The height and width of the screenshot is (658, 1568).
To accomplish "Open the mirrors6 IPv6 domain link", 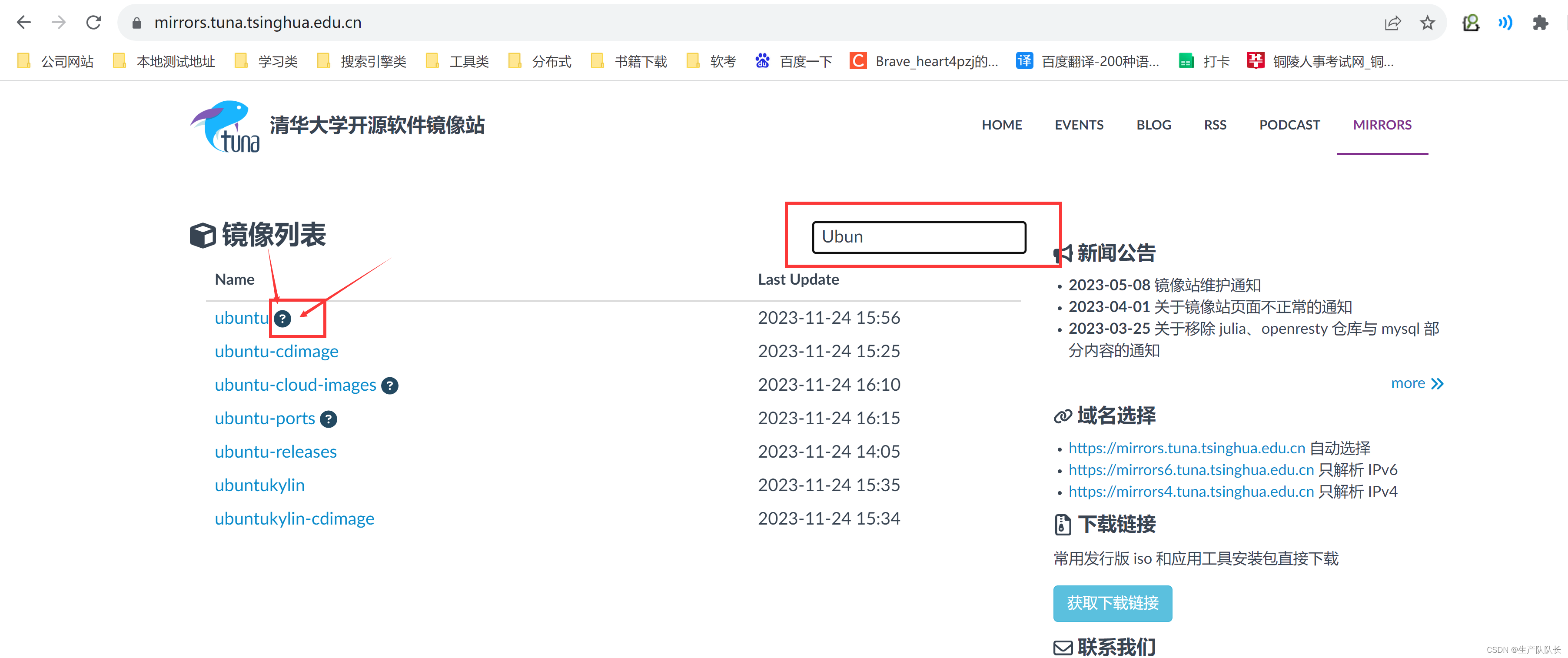I will pyautogui.click(x=1191, y=470).
